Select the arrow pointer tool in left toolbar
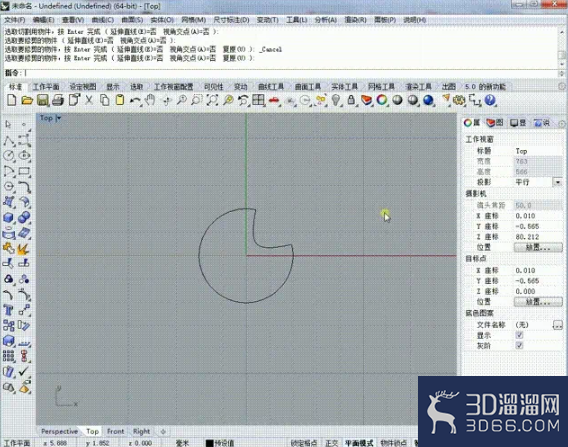This screenshot has height=447, width=568. pyautogui.click(x=8, y=124)
